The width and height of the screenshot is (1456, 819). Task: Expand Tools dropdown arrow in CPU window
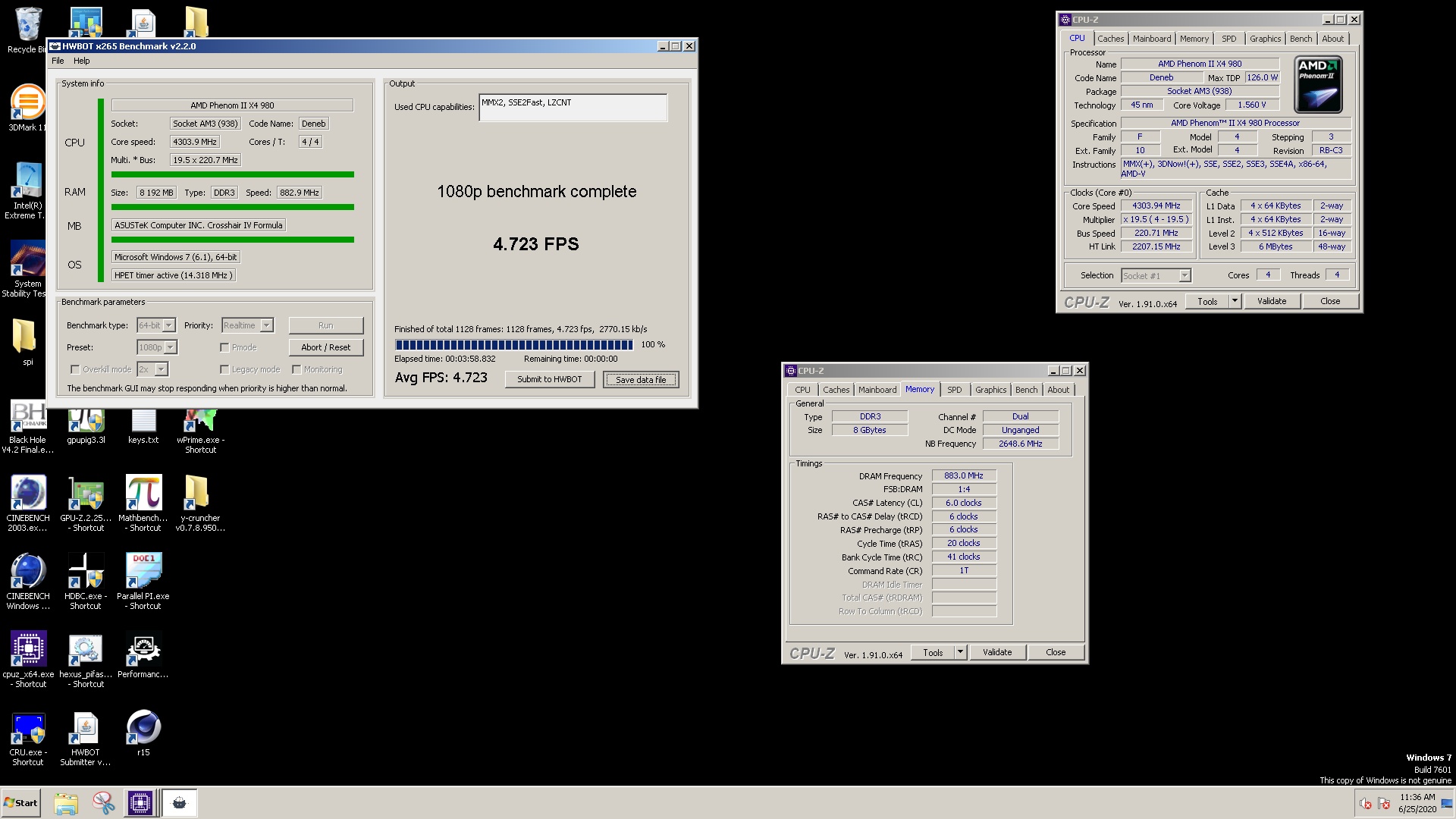coord(1235,301)
